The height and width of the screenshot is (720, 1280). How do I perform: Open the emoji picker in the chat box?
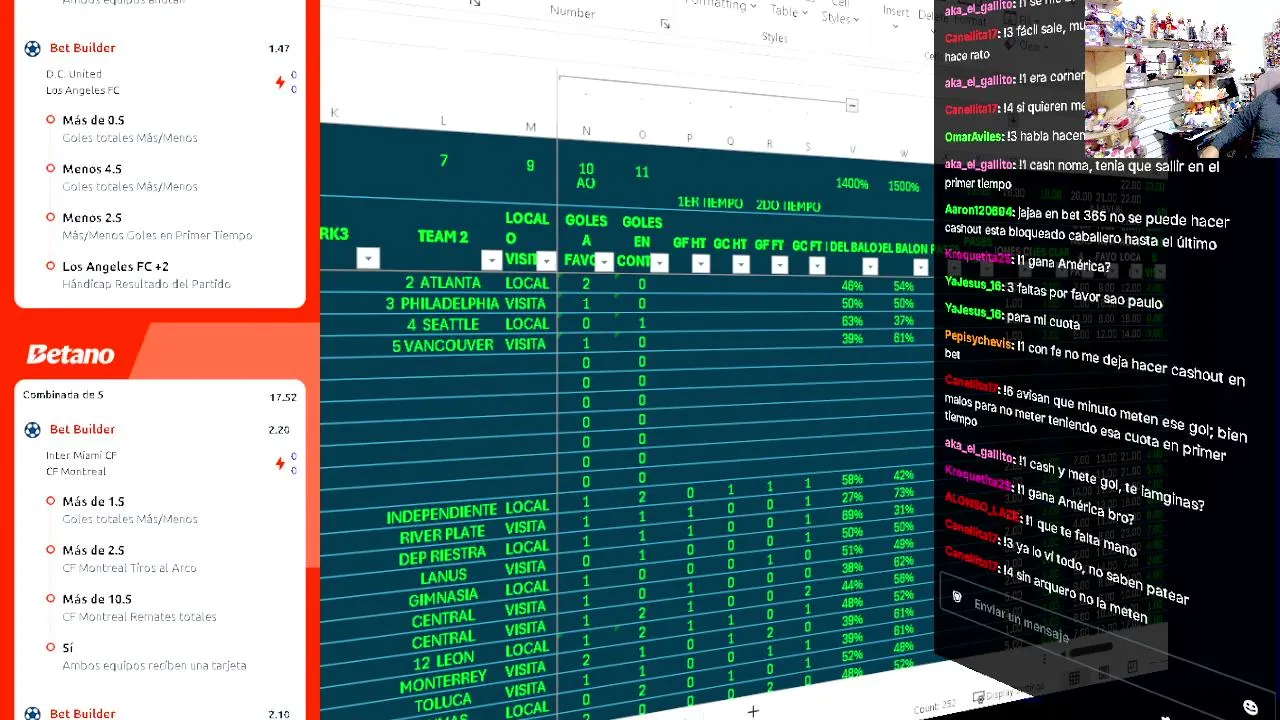click(1250, 708)
